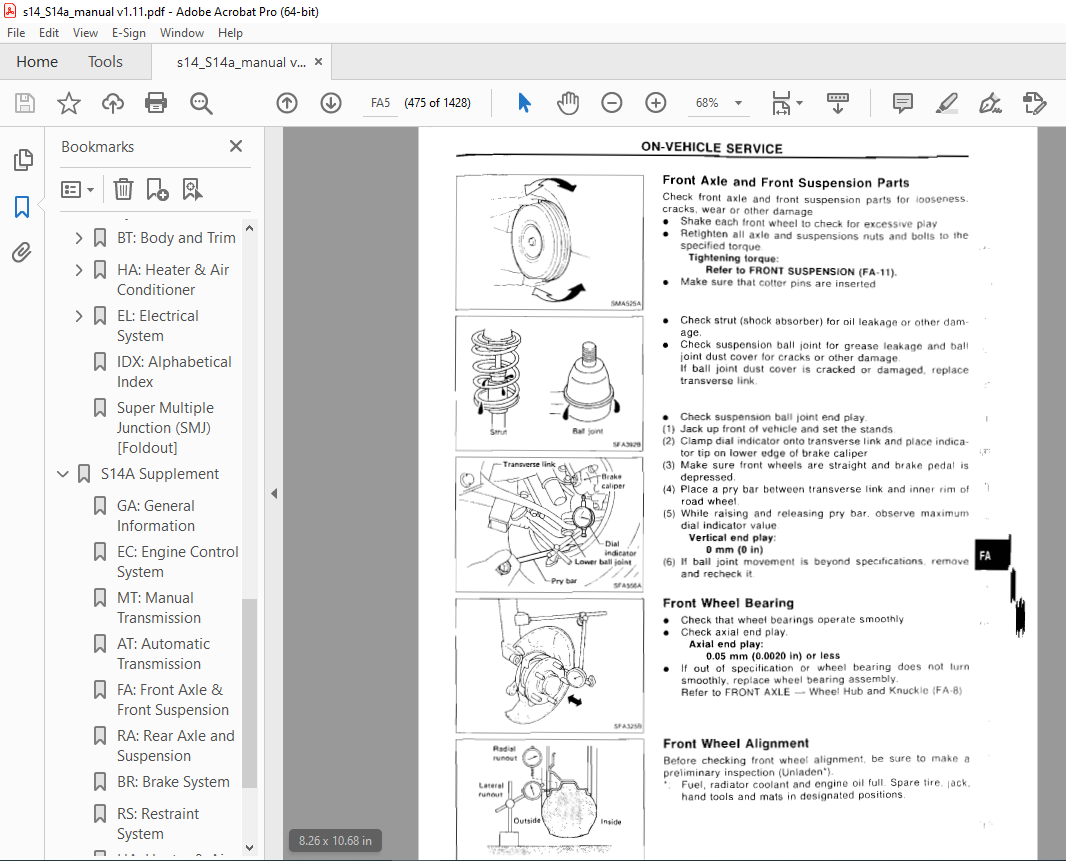
Task: Go to next page arrow
Action: pos(331,103)
